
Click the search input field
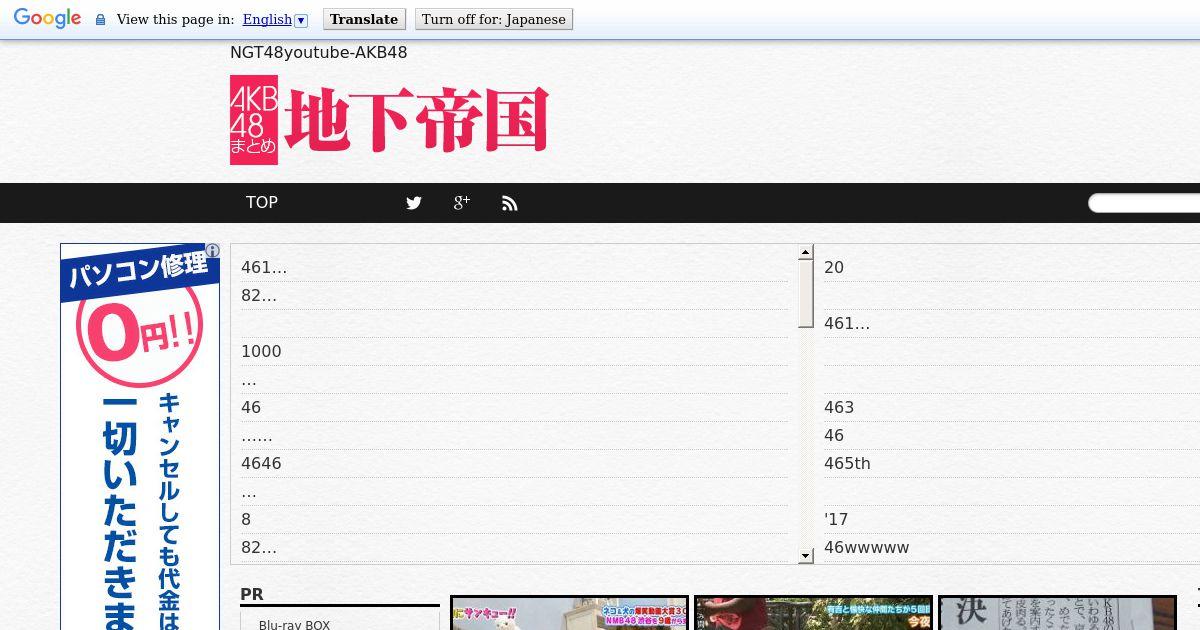point(1144,203)
